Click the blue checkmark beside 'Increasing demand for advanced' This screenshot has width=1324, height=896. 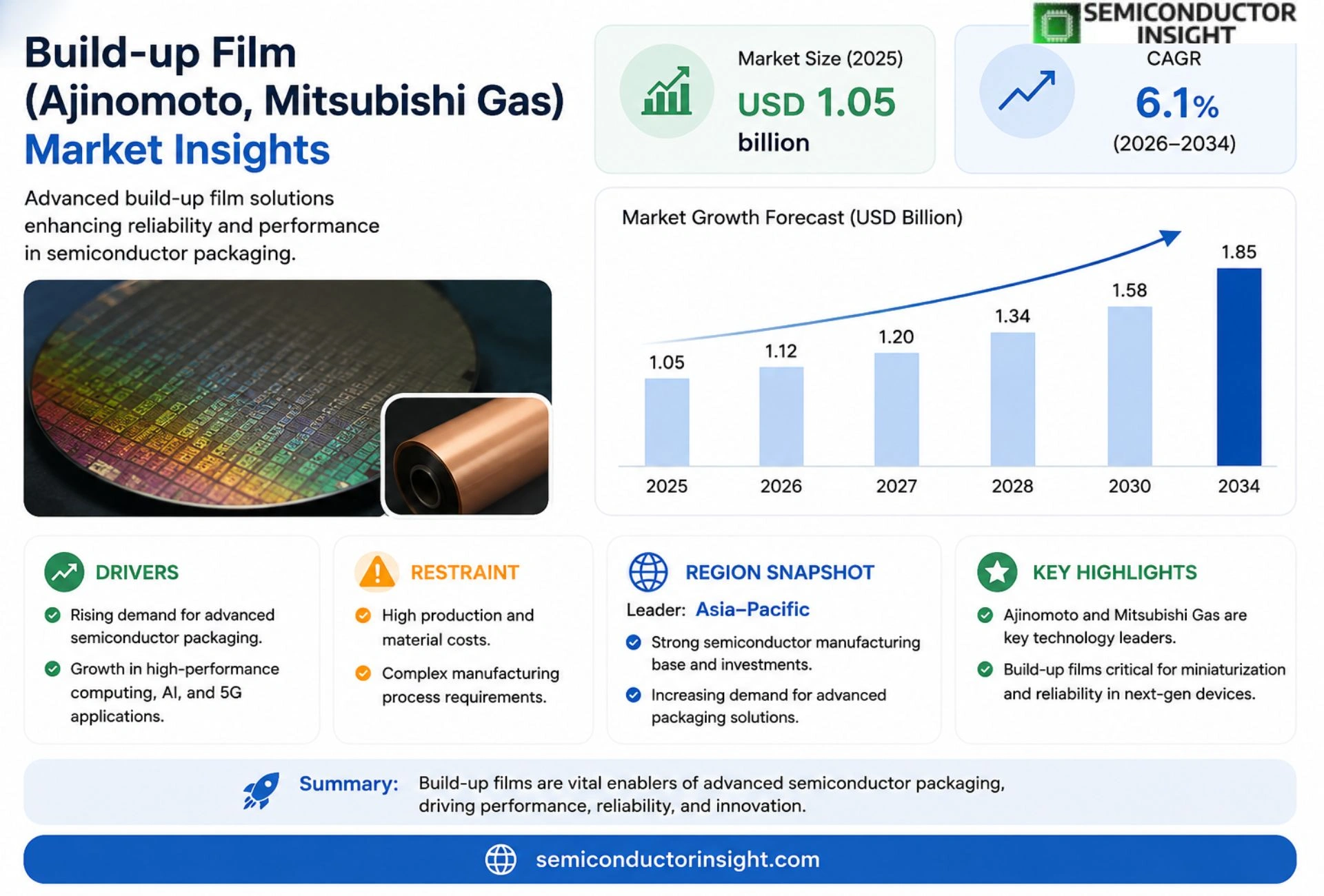[x=633, y=695]
